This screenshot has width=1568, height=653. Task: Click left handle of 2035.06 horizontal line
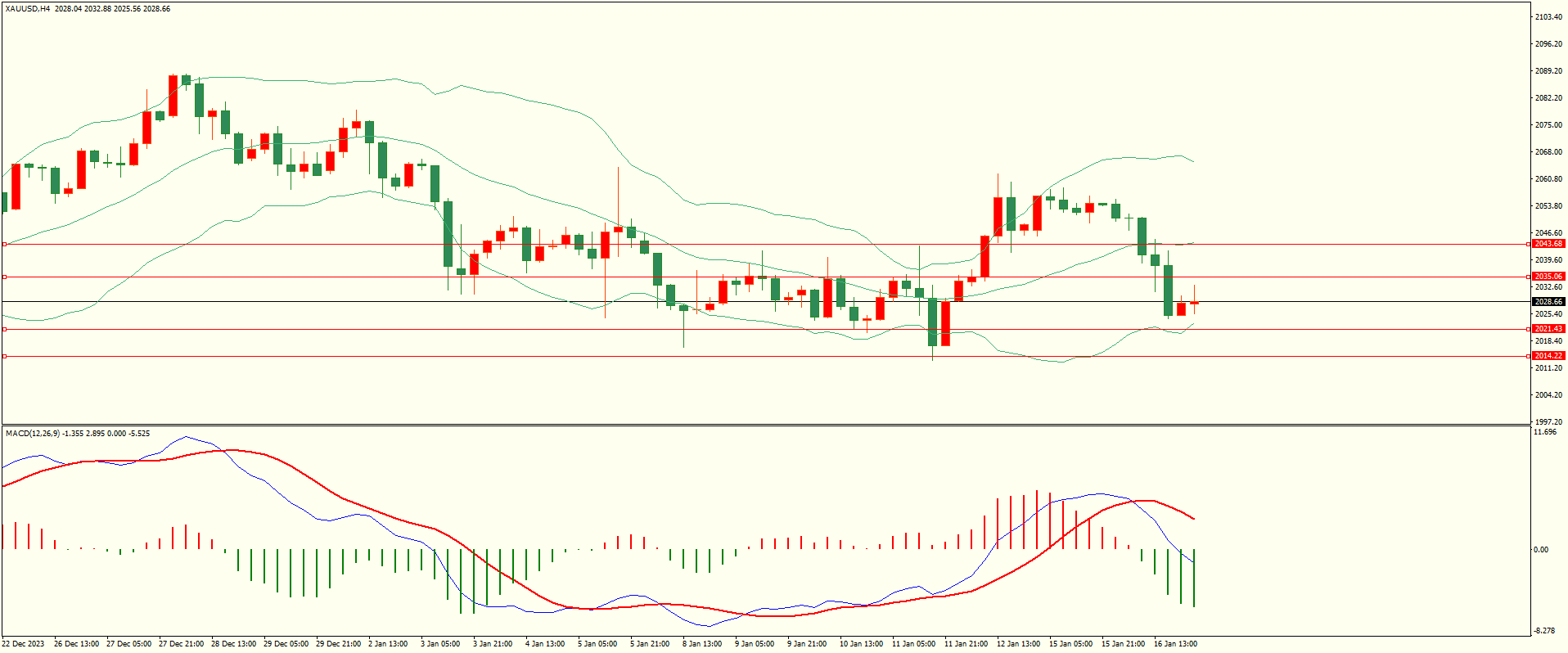pyautogui.click(x=4, y=277)
